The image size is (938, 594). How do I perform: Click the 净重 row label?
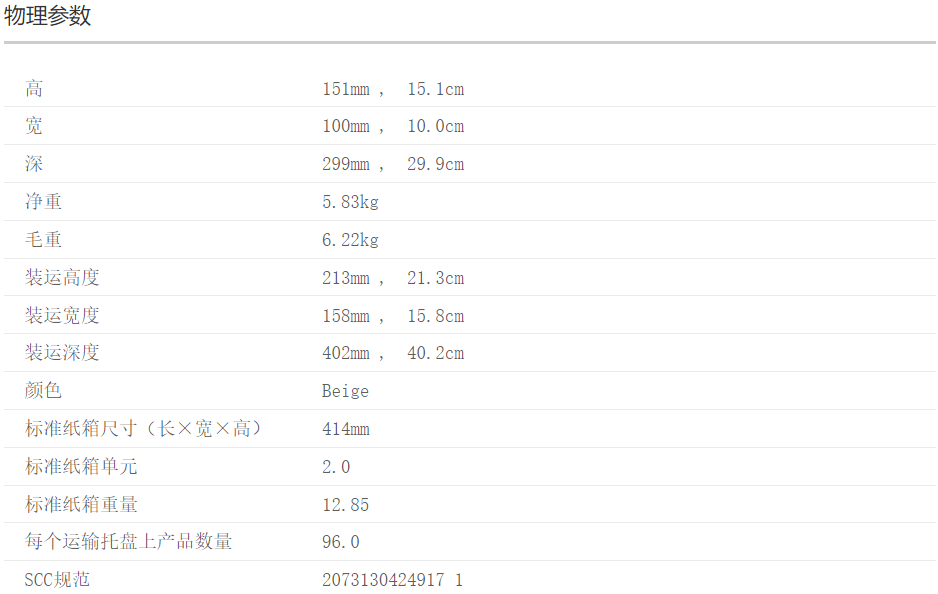click(43, 202)
